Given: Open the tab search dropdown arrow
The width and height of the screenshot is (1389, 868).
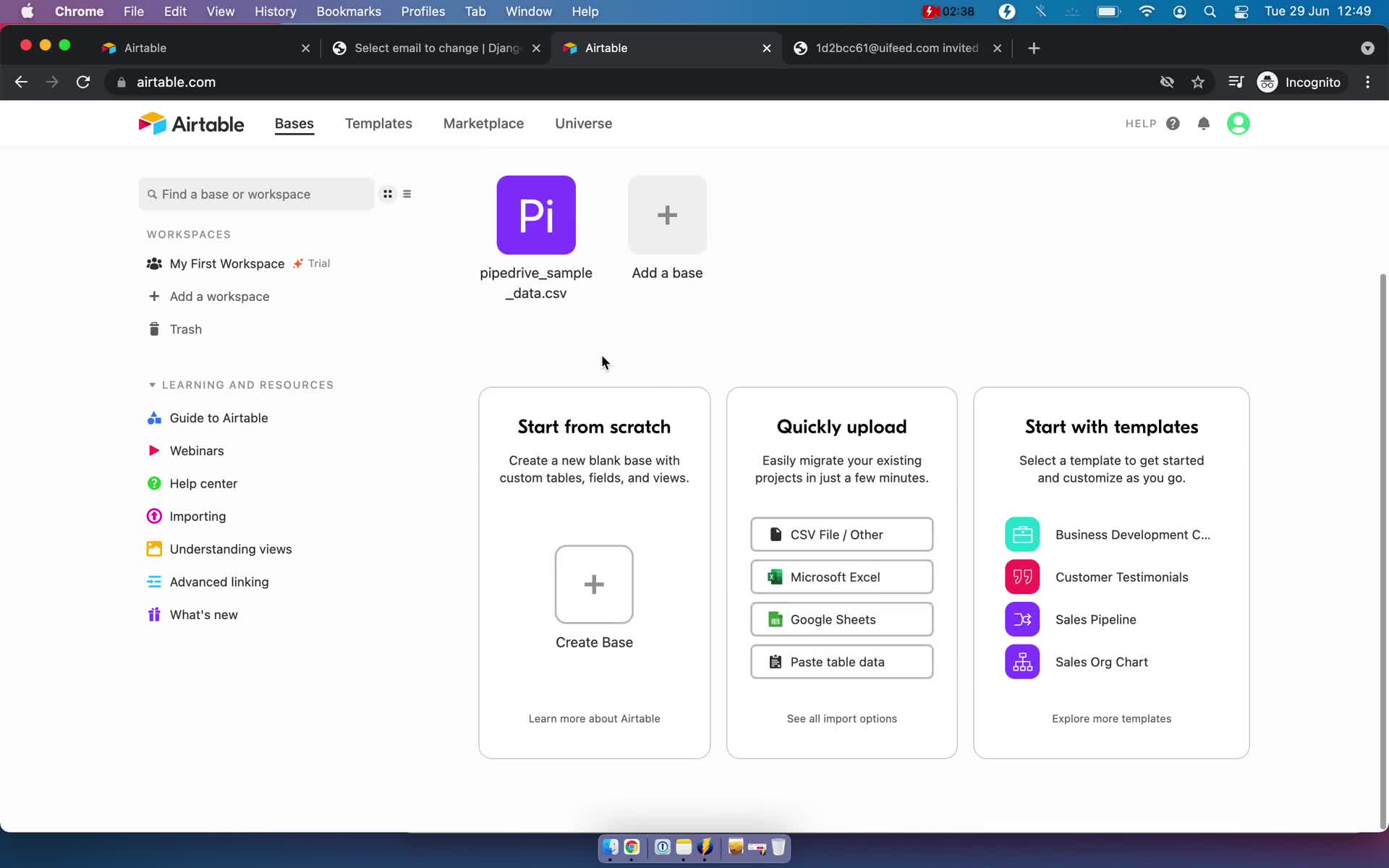Looking at the screenshot, I should (x=1367, y=48).
